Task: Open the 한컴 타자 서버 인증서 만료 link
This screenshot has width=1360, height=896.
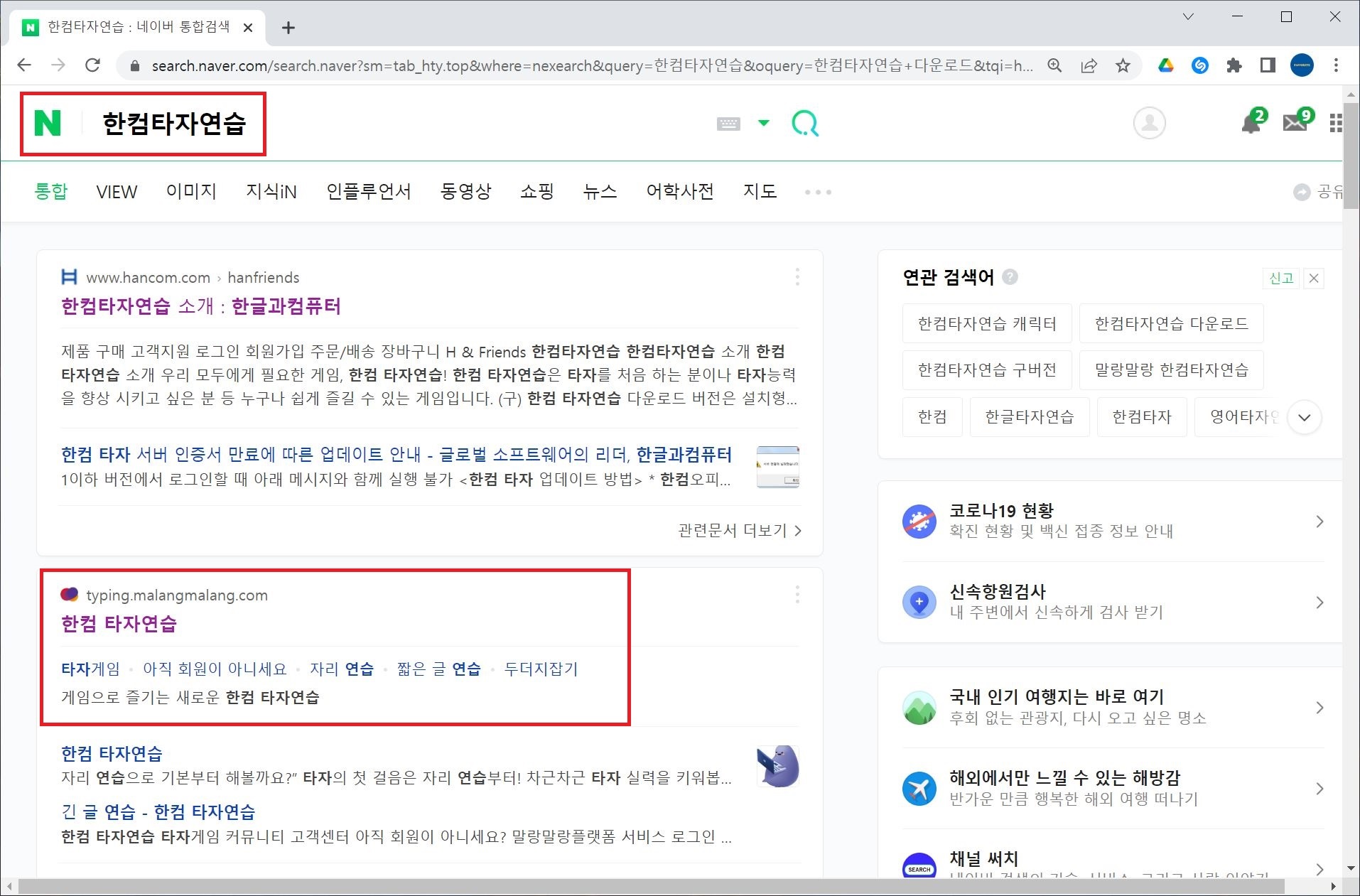Action: (x=396, y=454)
